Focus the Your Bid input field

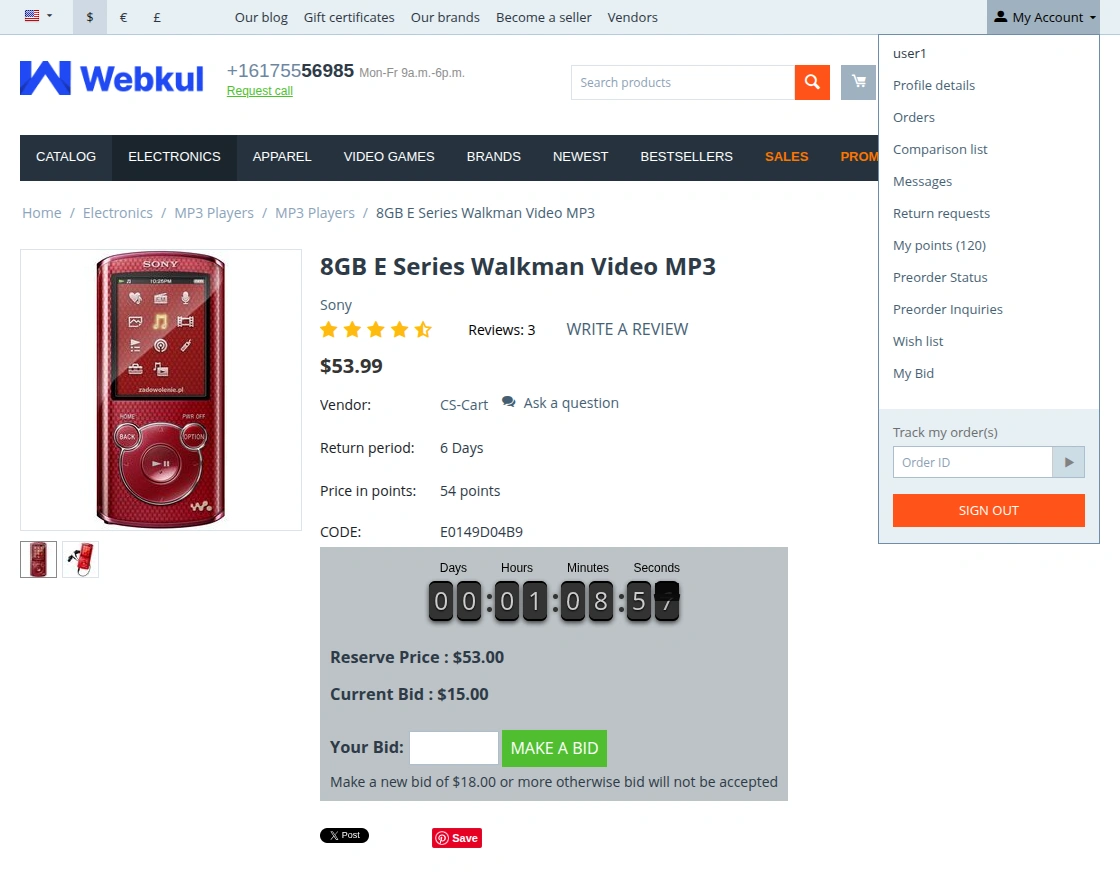pos(454,748)
